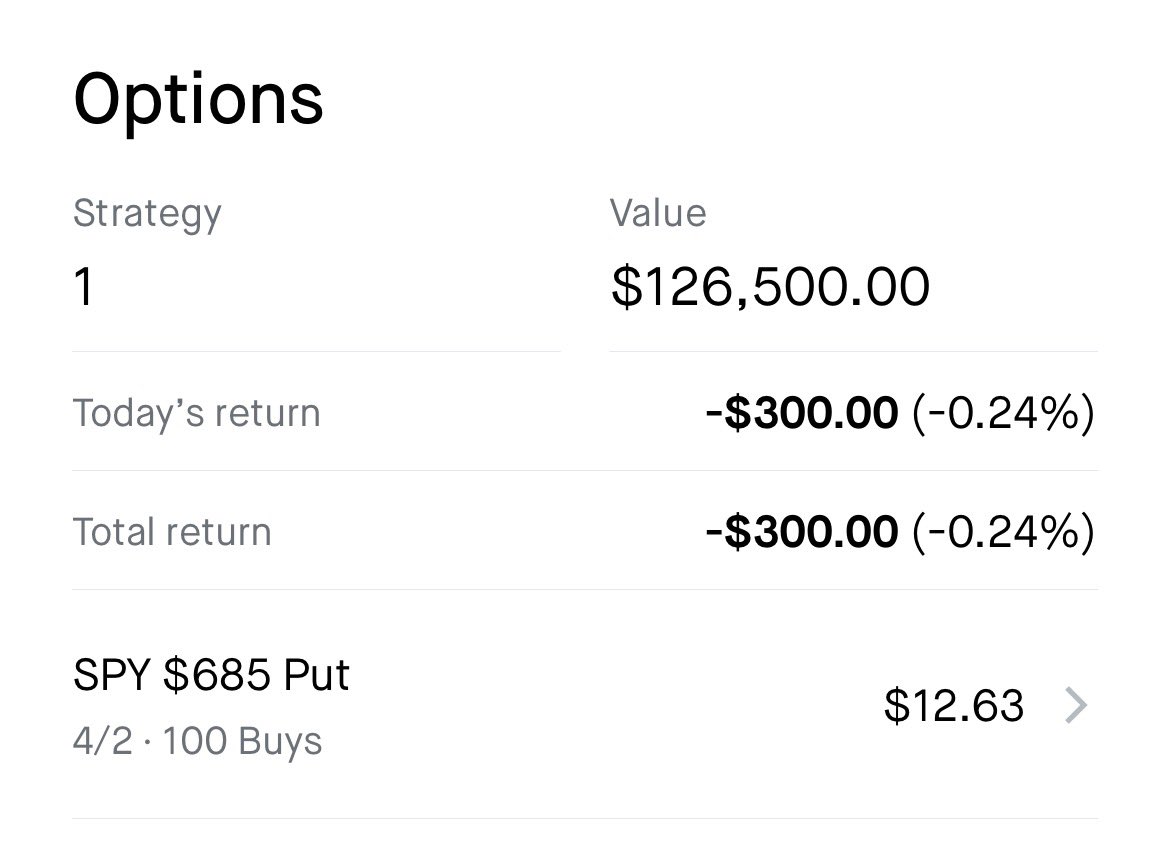
Task: Click Today's return (-0.24%) percentage
Action: click(x=1003, y=413)
